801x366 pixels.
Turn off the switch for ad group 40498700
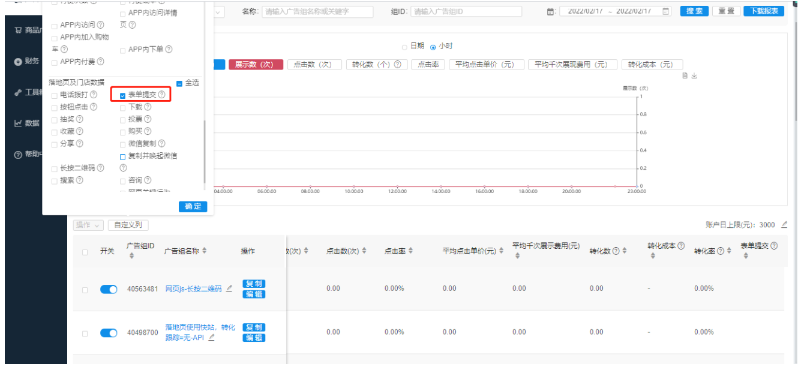pyautogui.click(x=109, y=333)
